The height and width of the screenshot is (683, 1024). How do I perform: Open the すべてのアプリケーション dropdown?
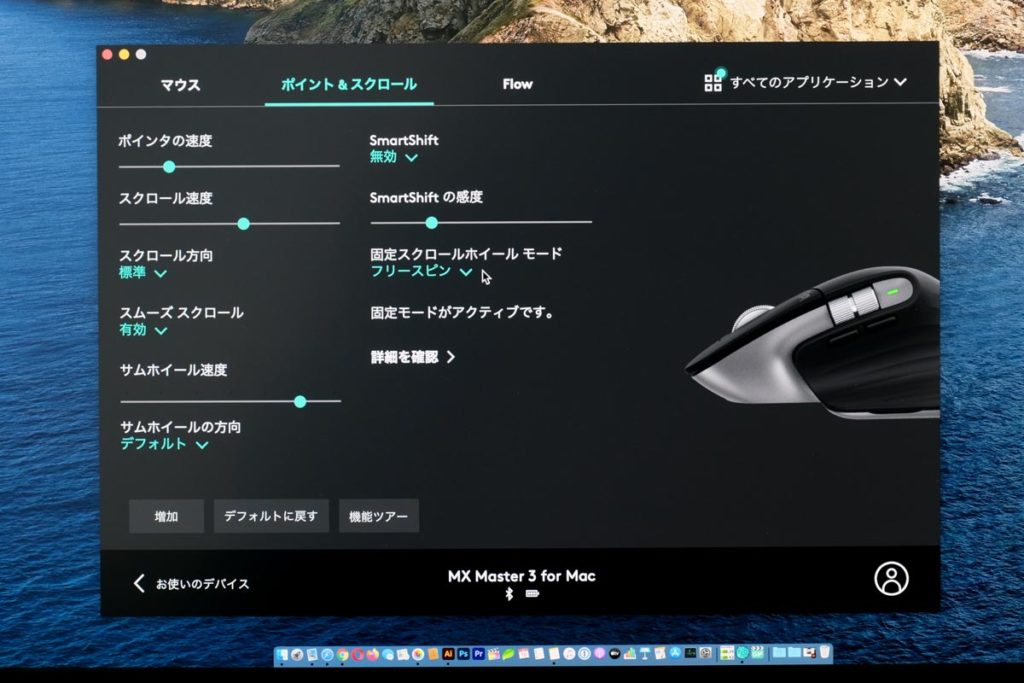pyautogui.click(x=818, y=82)
